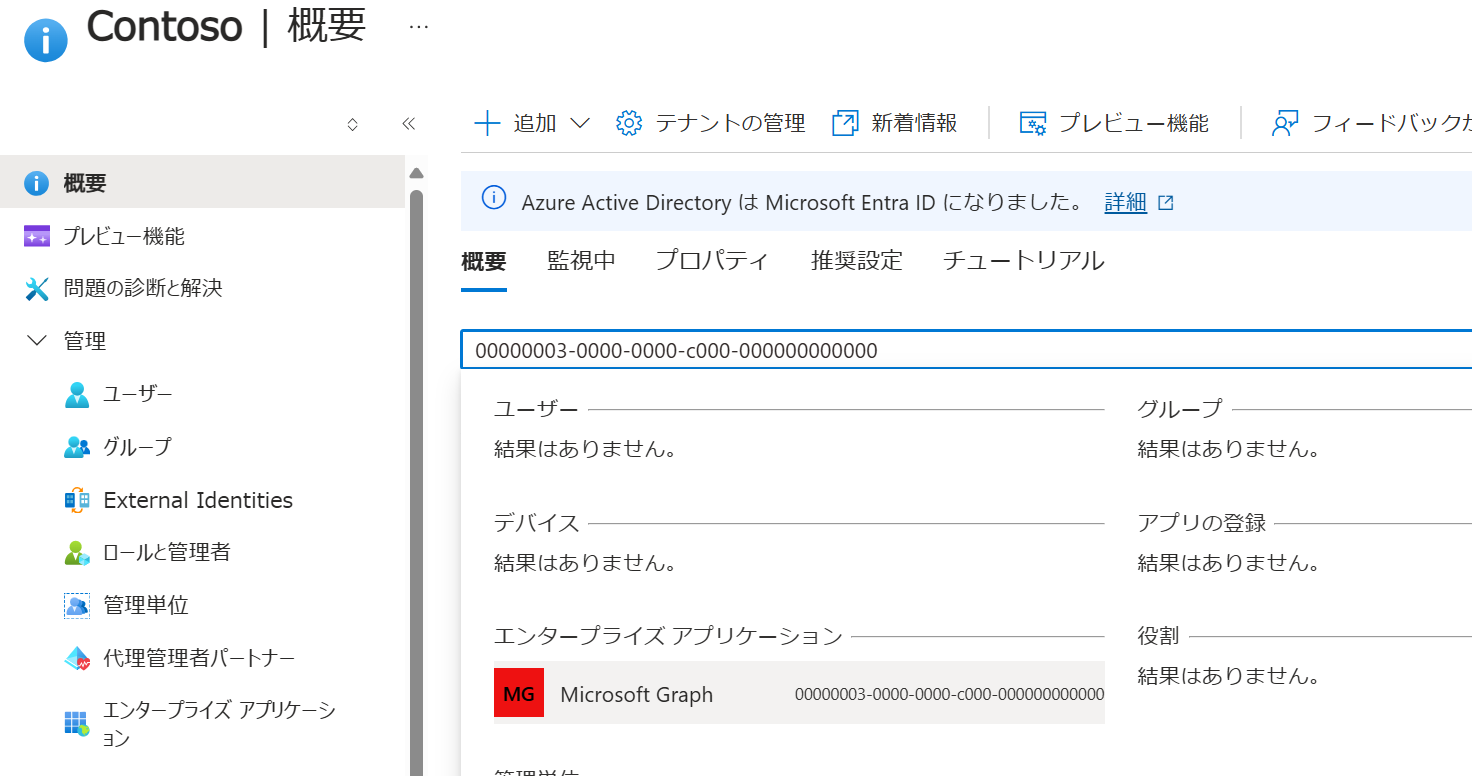Collapse the 管理 section chevron
The width and height of the screenshot is (1472, 776).
click(37, 341)
